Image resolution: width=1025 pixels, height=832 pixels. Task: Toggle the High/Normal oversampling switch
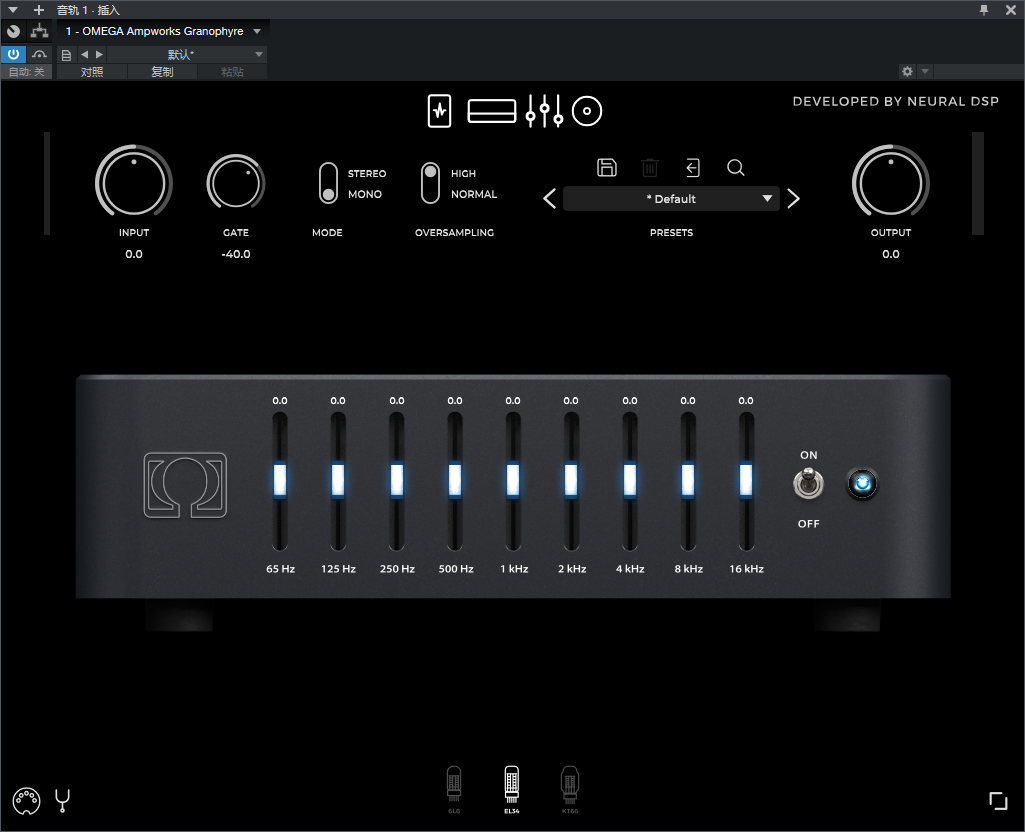point(430,183)
